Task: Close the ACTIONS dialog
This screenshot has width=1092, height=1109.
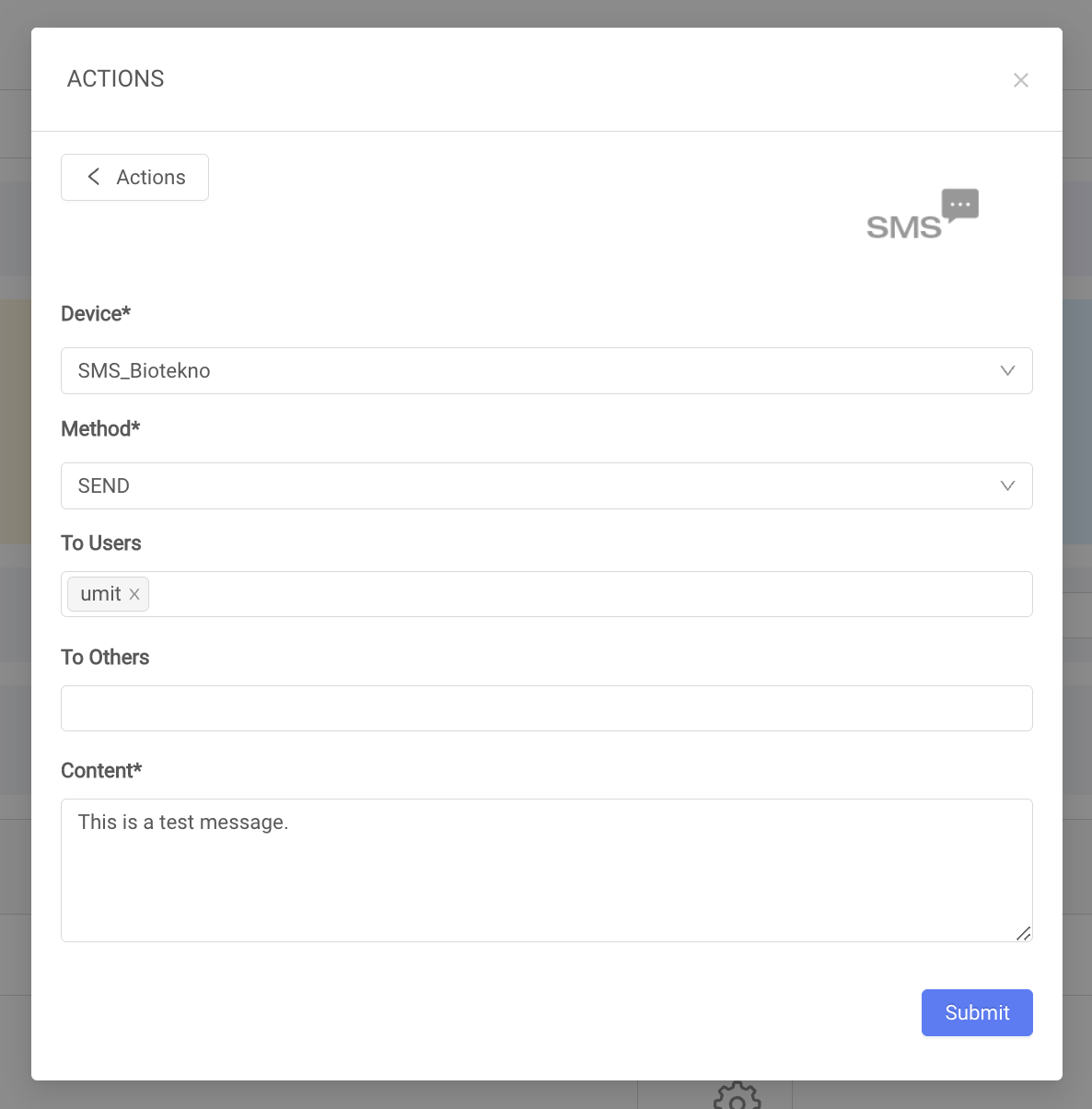Action: pos(1020,80)
